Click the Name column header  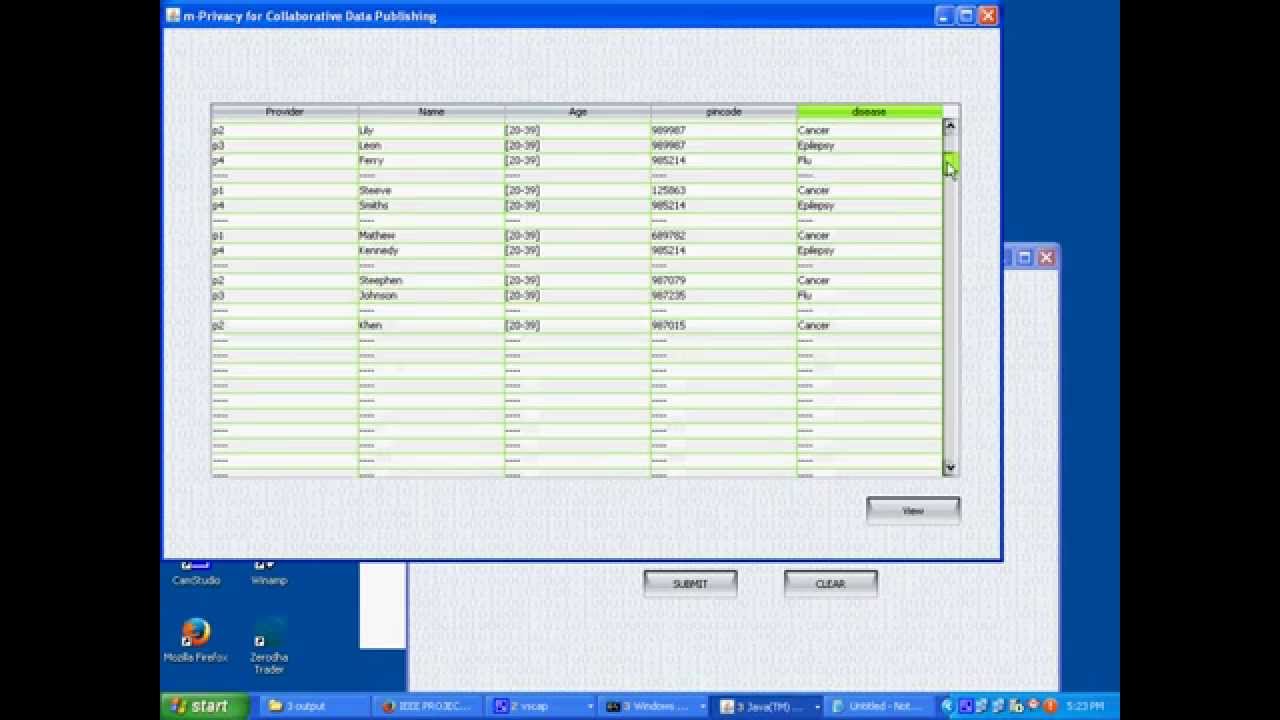click(x=431, y=112)
